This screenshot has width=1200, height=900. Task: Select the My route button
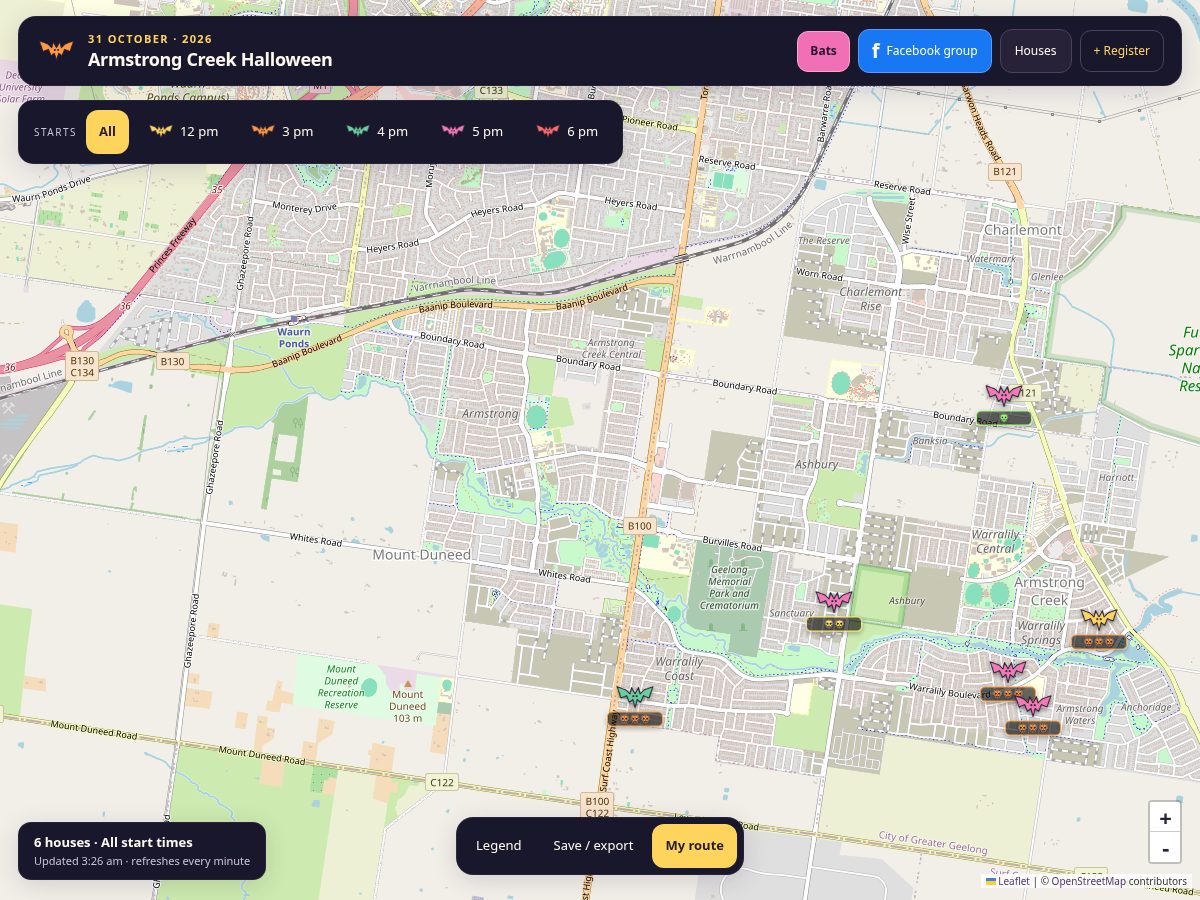[x=694, y=846]
